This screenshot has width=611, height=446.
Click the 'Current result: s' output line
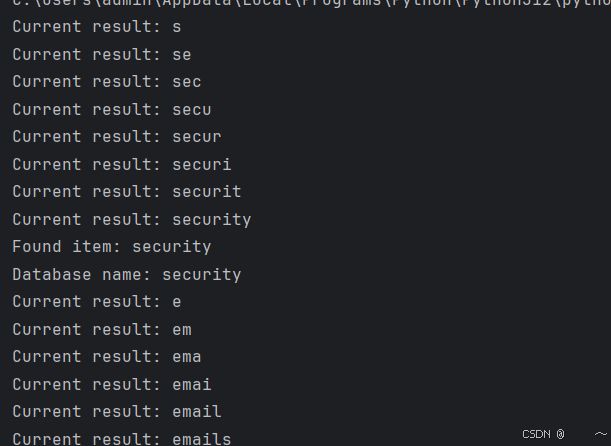click(97, 27)
